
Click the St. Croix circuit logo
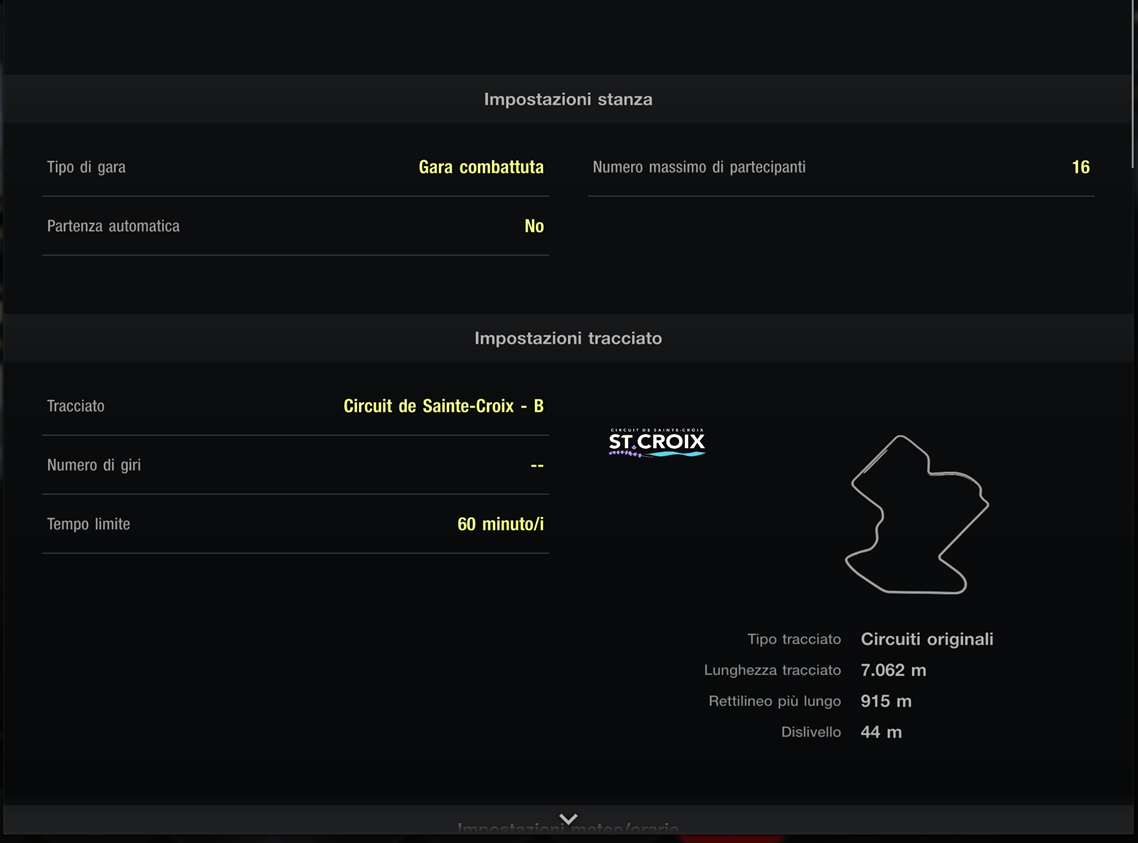pyautogui.click(x=657, y=442)
